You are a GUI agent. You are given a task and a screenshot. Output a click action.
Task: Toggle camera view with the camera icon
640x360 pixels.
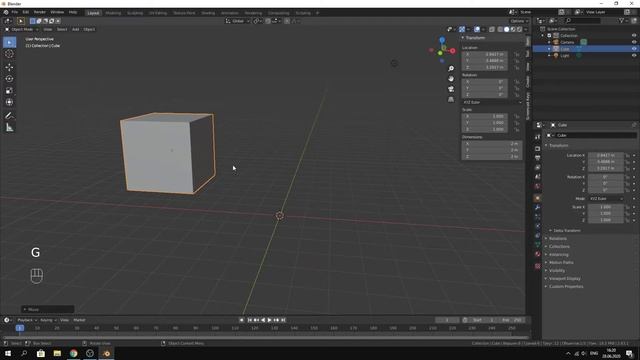click(x=451, y=89)
